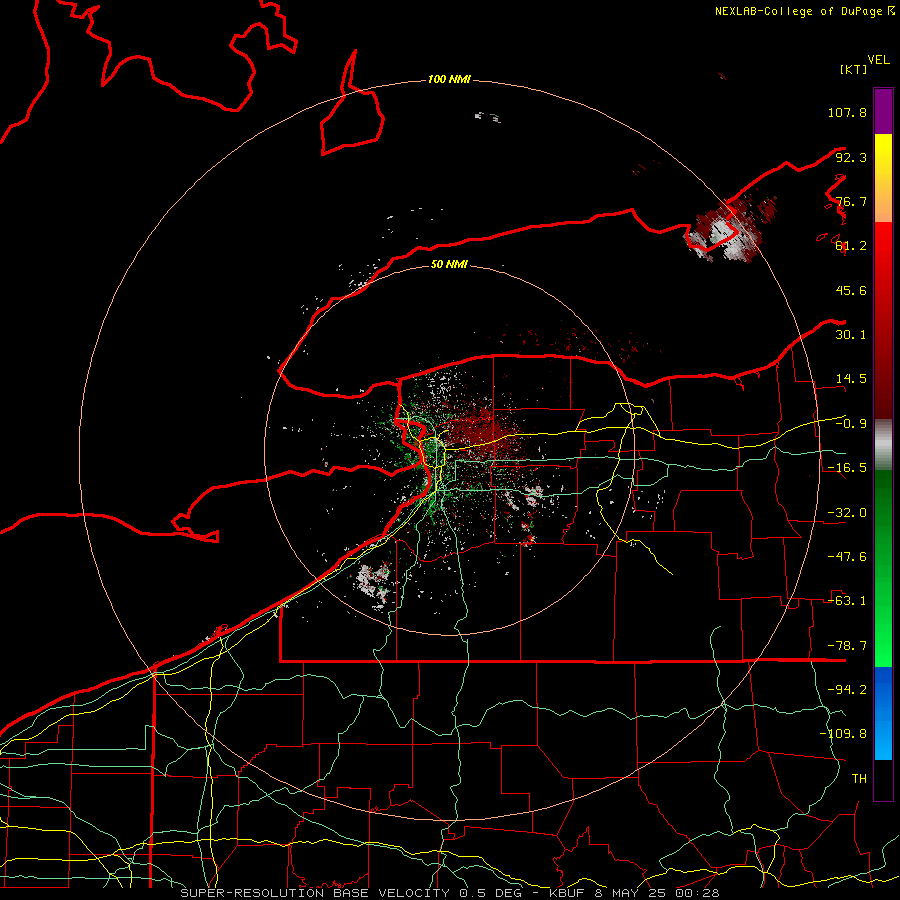This screenshot has height=900, width=900.
Task: Click the -16.5 legend value
Action: [847, 468]
